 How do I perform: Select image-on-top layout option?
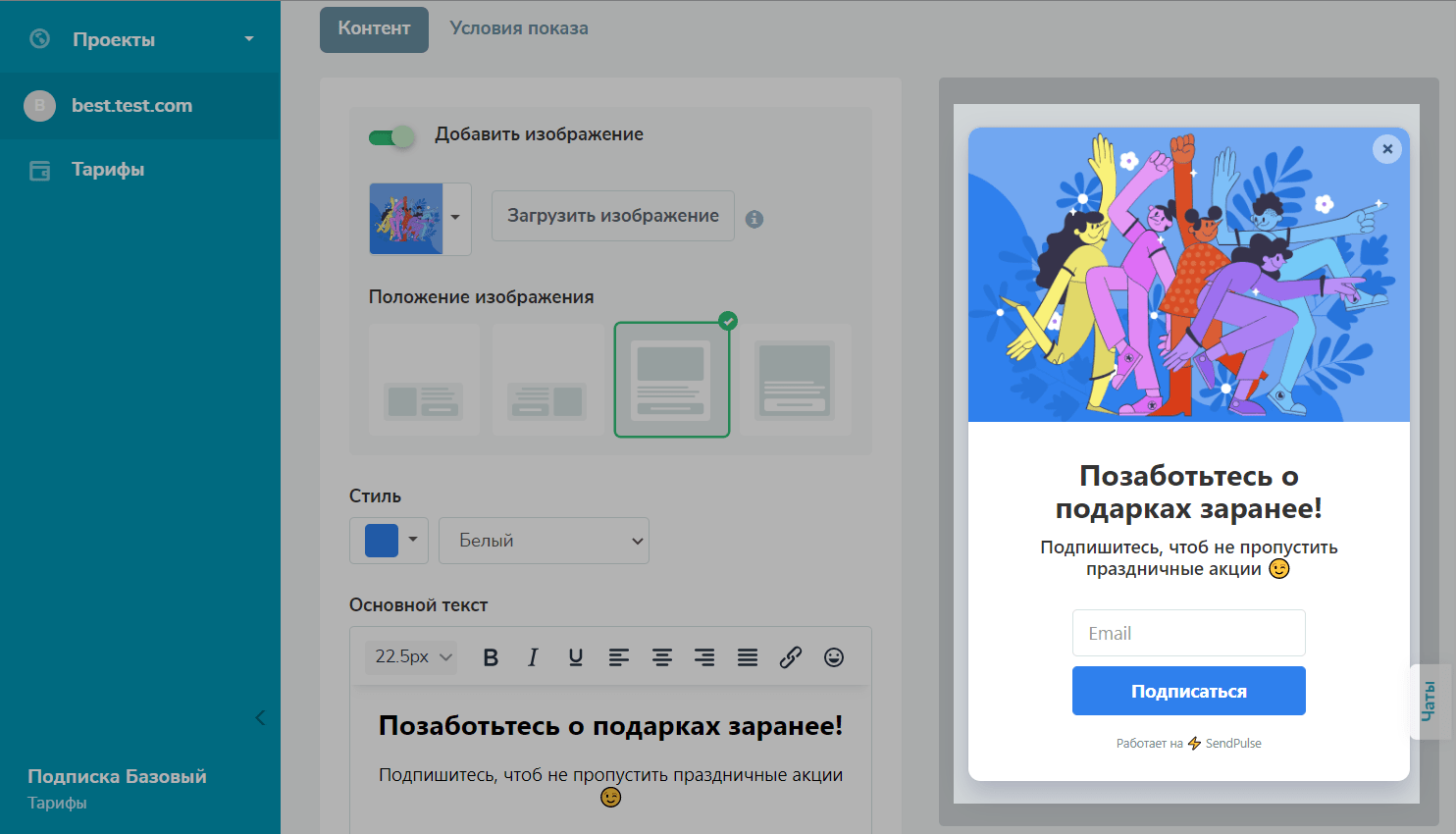point(672,380)
